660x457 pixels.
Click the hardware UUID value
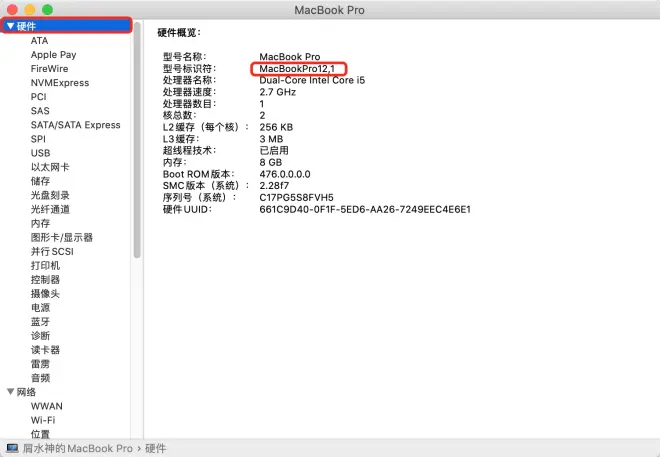pos(365,209)
